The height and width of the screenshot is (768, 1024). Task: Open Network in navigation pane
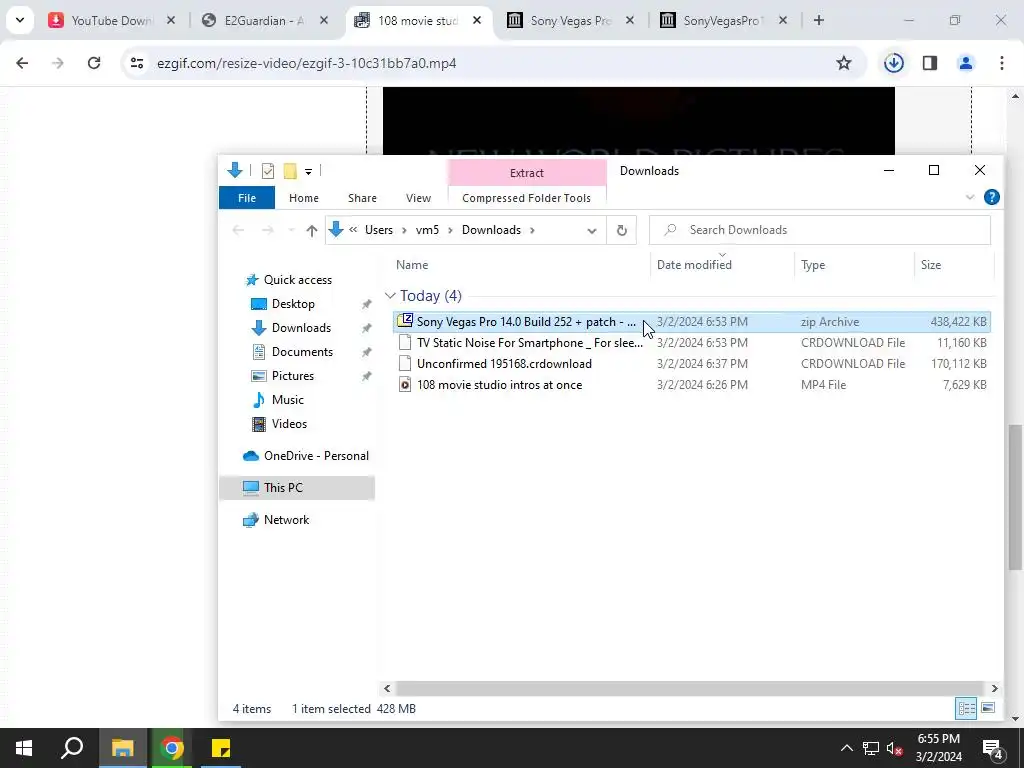point(286,520)
